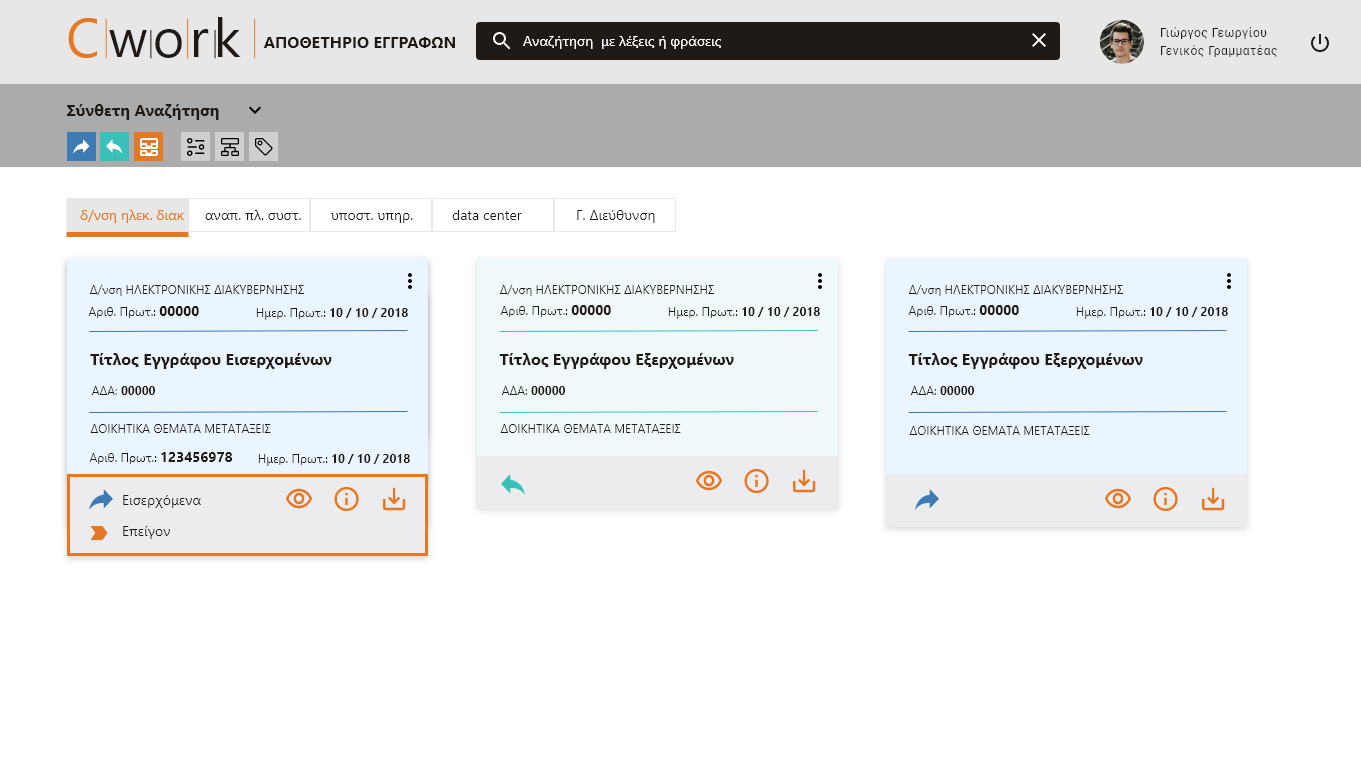Click the blue incoming-documents arrow filter in toolbar

point(81,147)
